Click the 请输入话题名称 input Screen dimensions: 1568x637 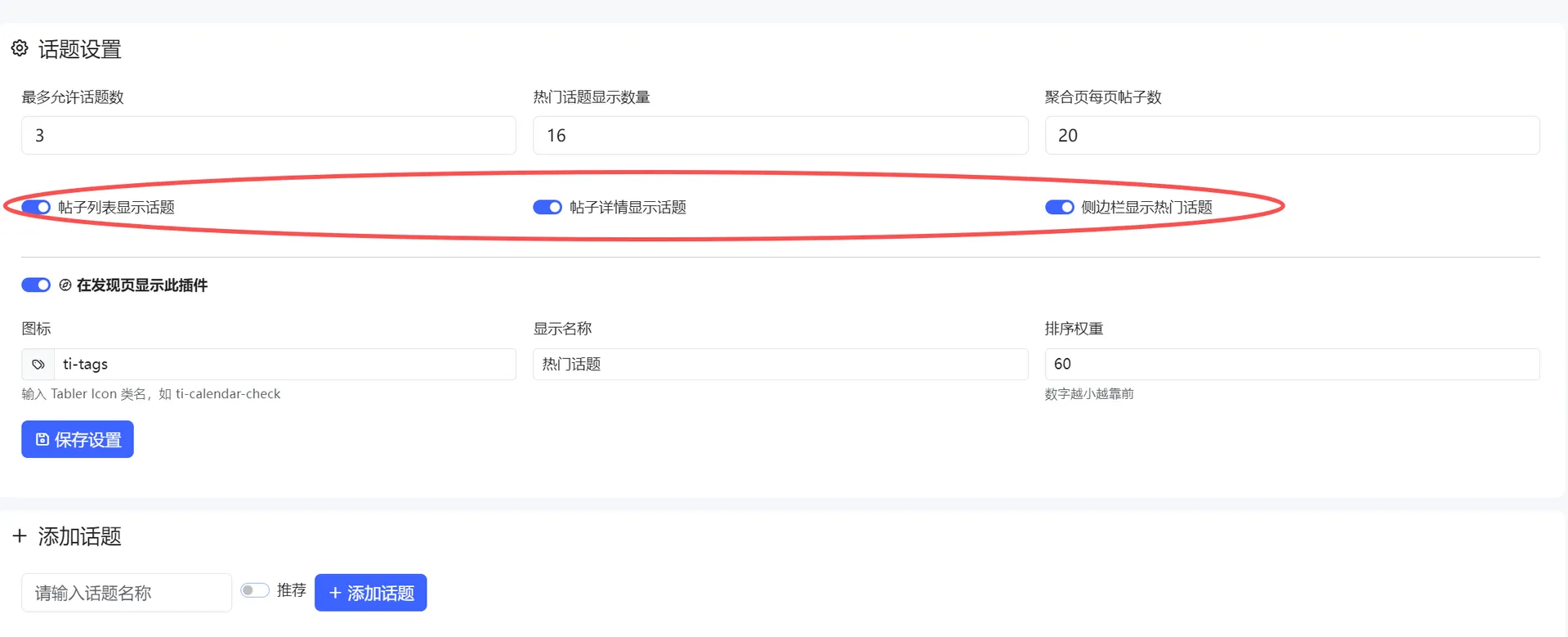coord(127,592)
